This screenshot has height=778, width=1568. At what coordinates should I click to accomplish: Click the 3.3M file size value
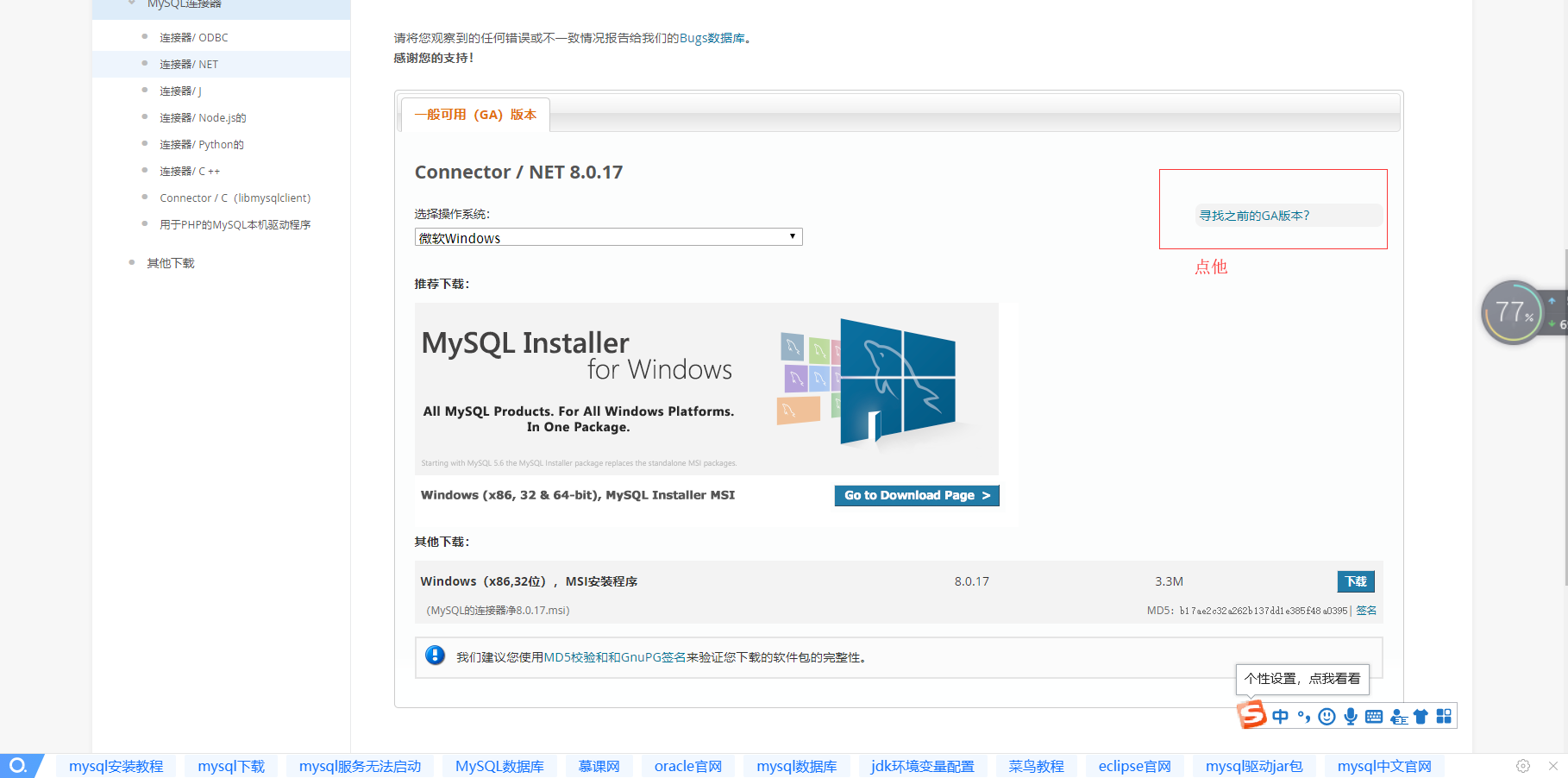coord(1169,581)
